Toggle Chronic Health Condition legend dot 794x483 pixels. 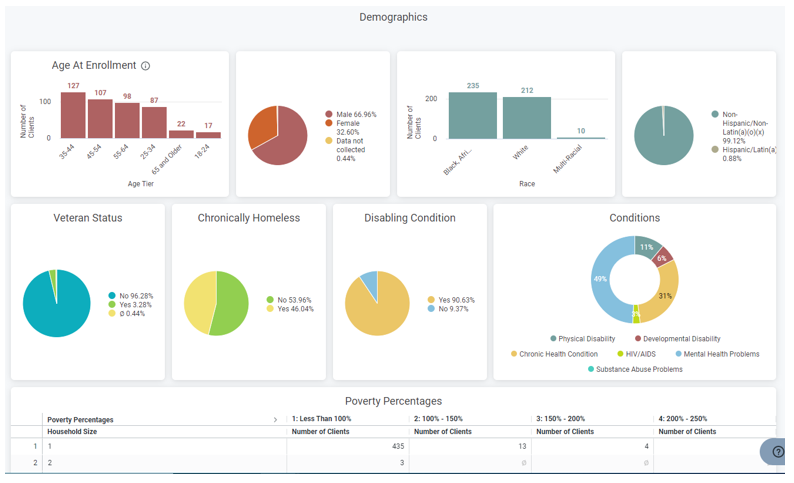pyautogui.click(x=514, y=354)
